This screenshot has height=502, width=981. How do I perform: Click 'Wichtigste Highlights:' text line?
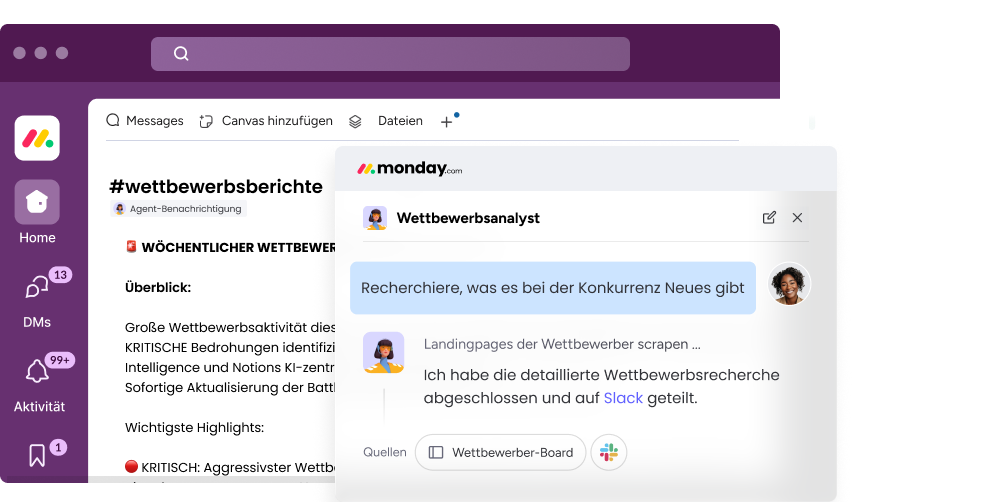tap(194, 428)
